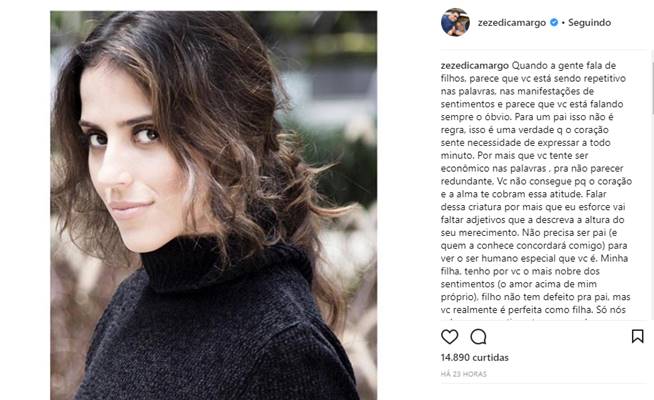Screen dimensions: 654x400
Task: Open zezedicamargo username at caption start
Action: tap(475, 65)
